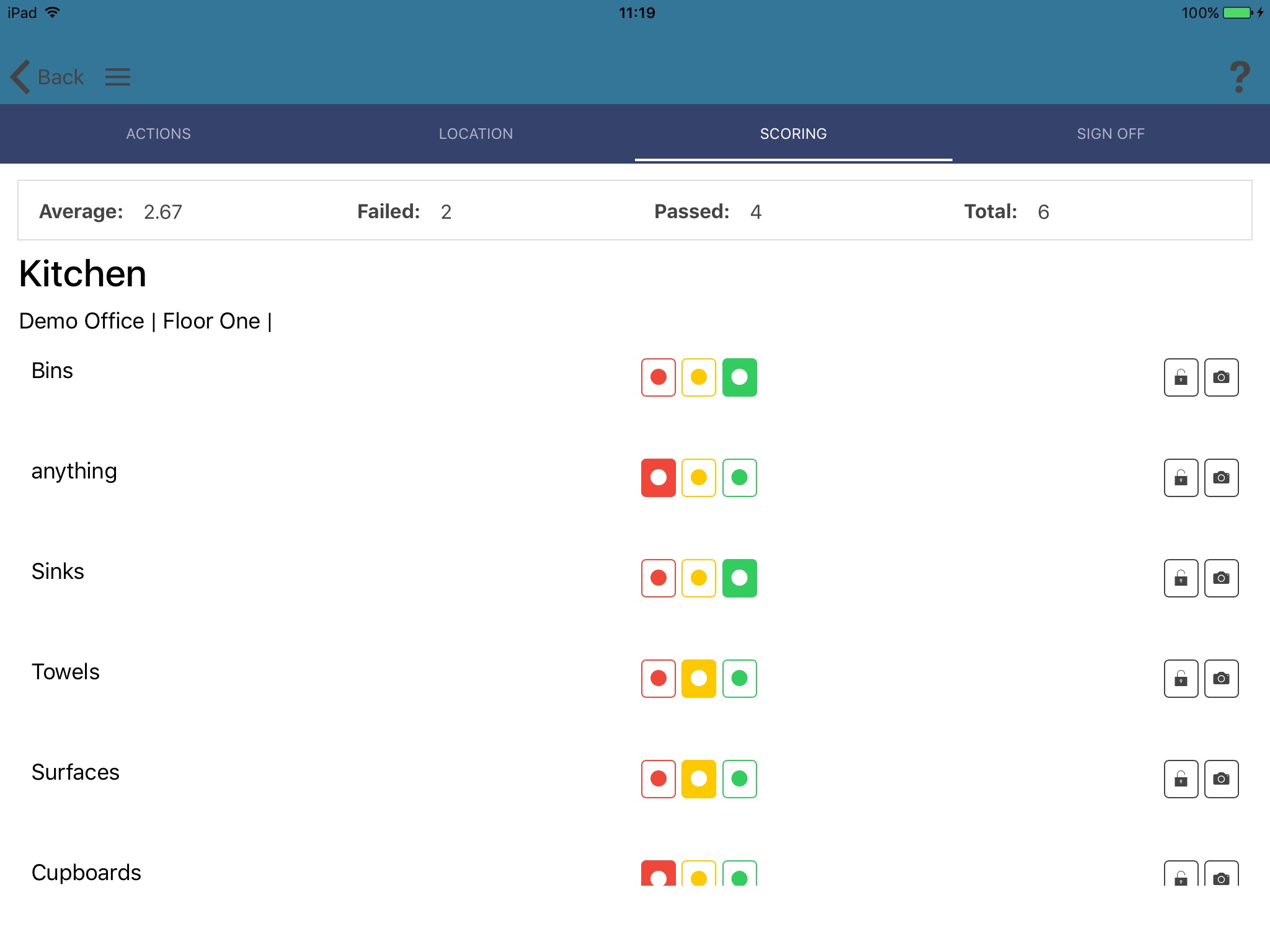Tap the Average value 2.67

[x=163, y=212]
